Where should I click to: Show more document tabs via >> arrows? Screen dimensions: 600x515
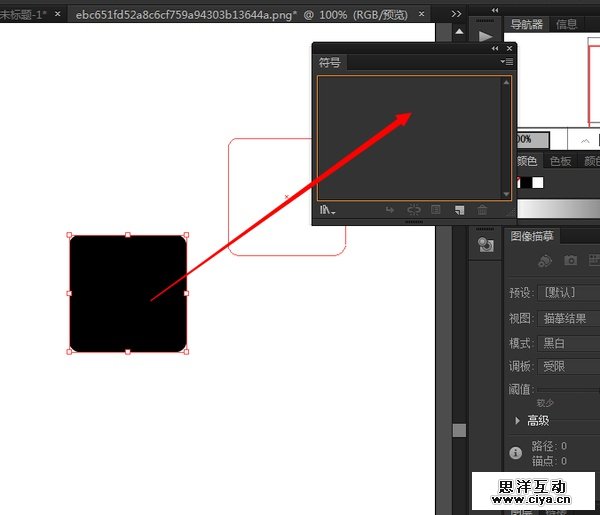pos(456,14)
